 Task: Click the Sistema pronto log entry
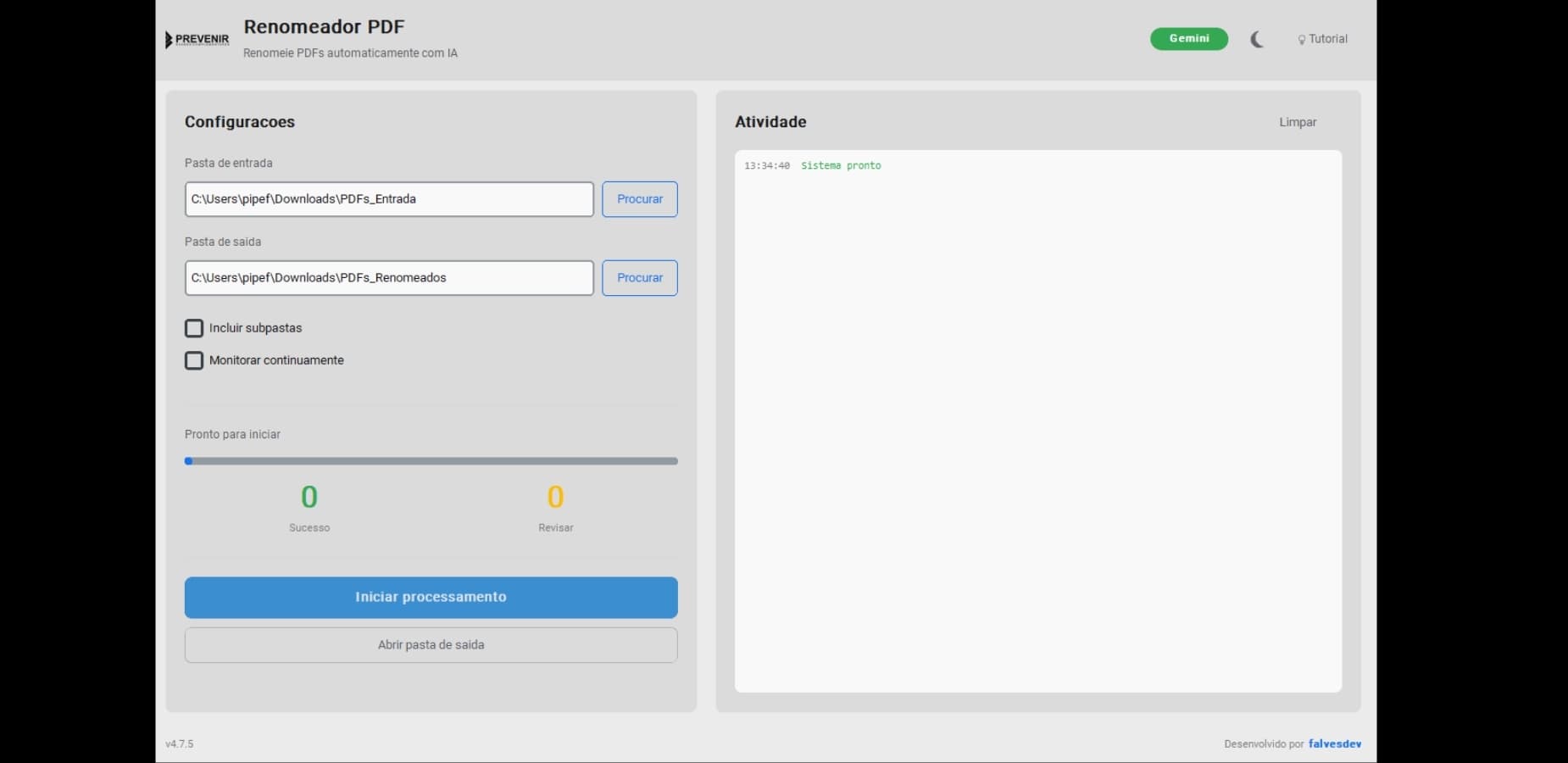(x=841, y=166)
